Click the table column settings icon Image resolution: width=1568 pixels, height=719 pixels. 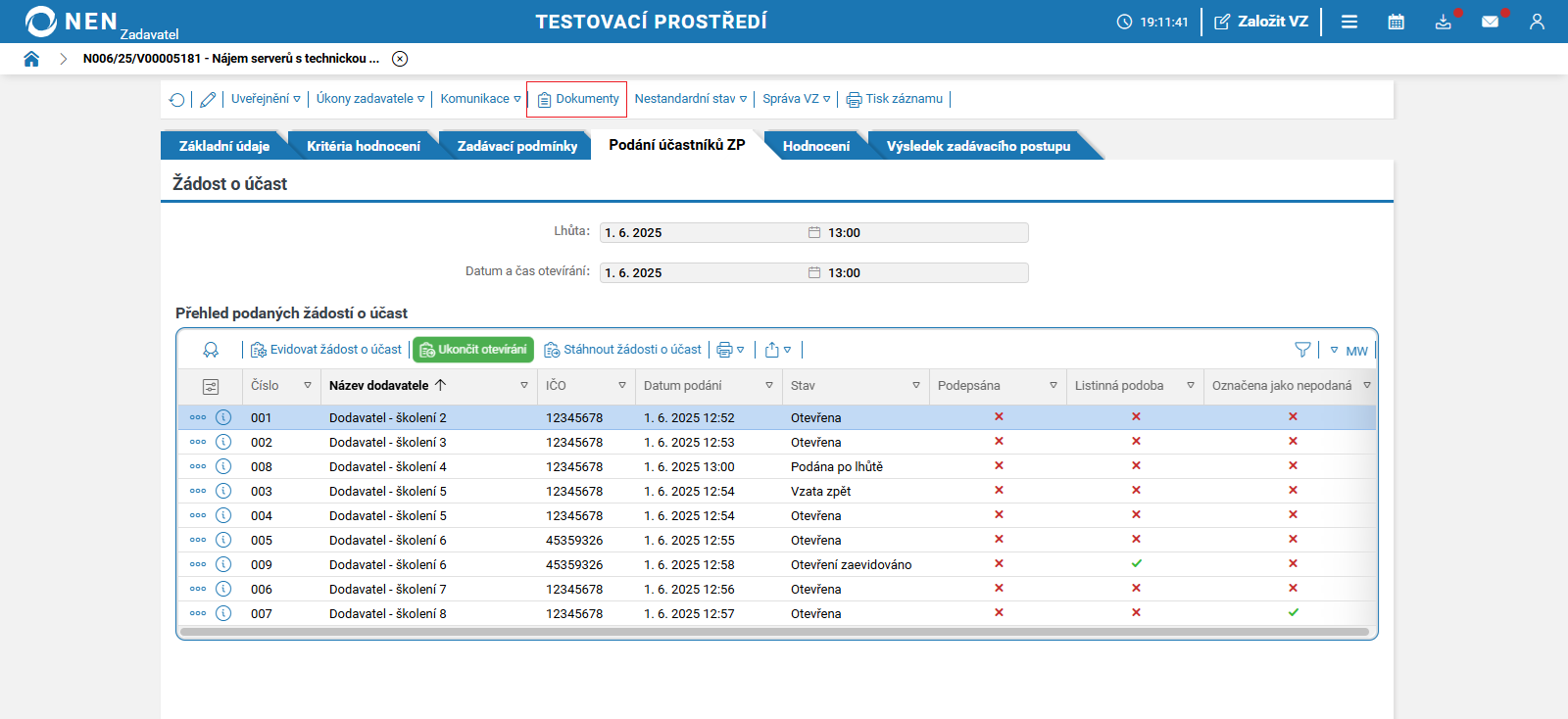tap(210, 387)
